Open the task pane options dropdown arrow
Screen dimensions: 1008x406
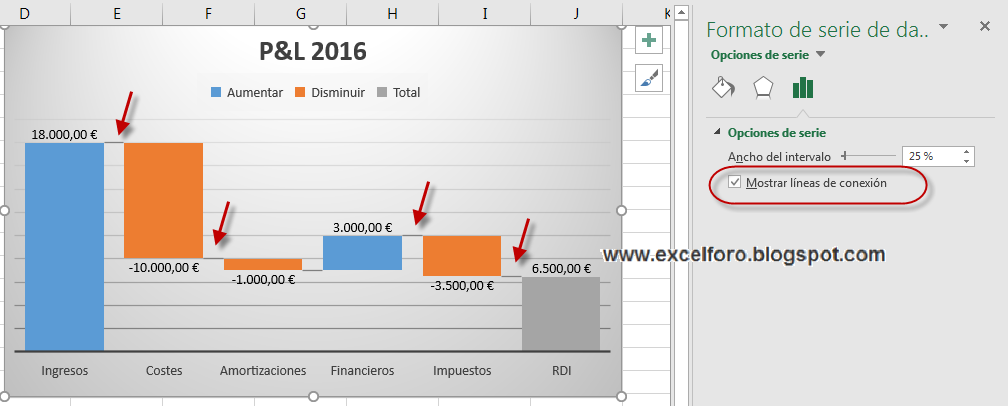pos(943,26)
